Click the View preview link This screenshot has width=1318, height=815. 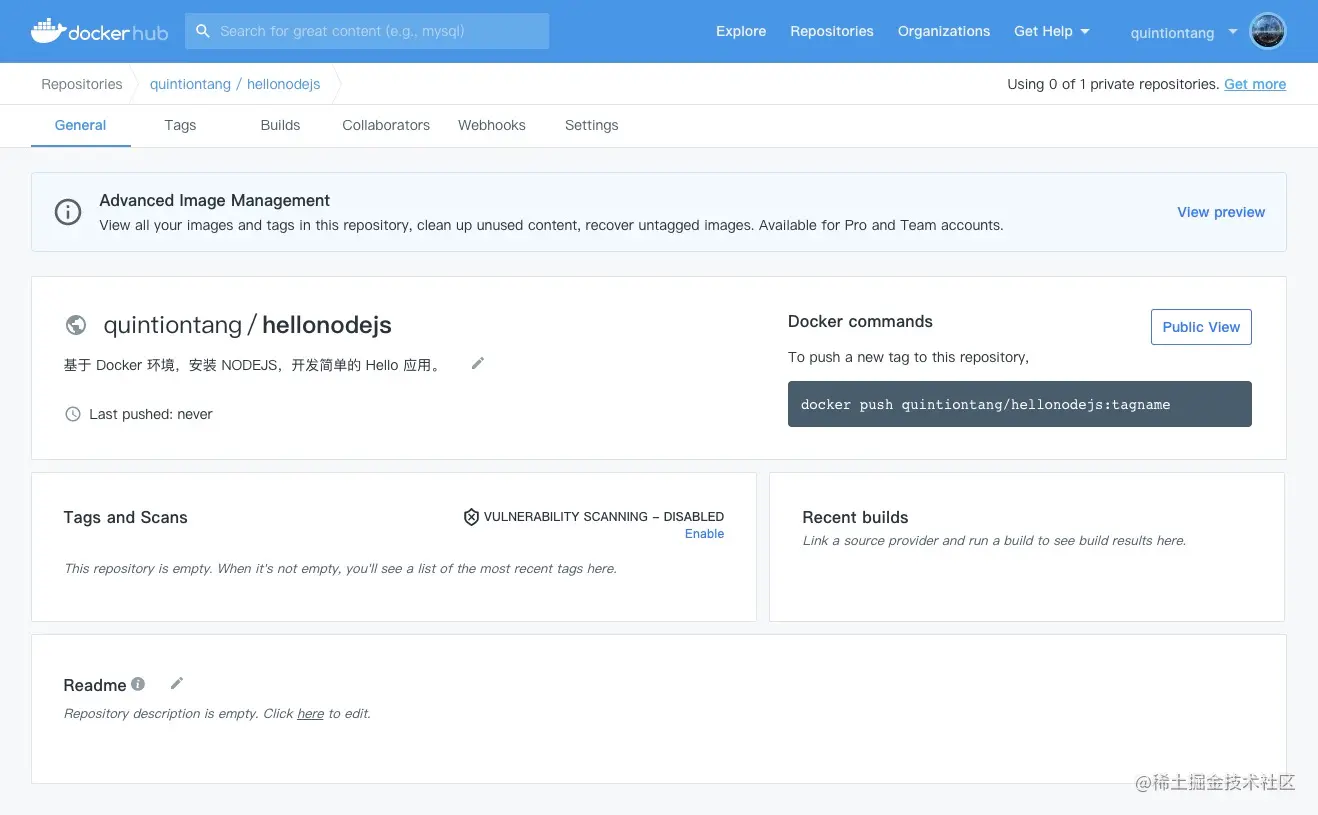click(x=1221, y=212)
